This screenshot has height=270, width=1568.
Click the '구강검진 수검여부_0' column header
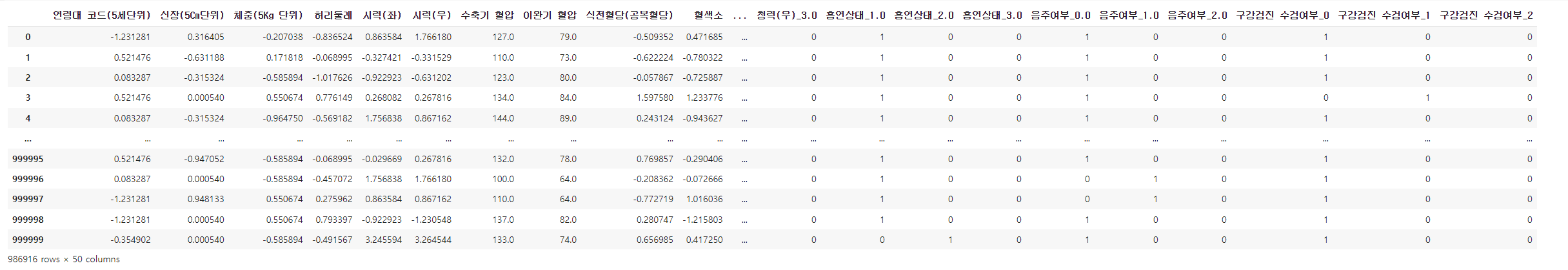point(1282,16)
